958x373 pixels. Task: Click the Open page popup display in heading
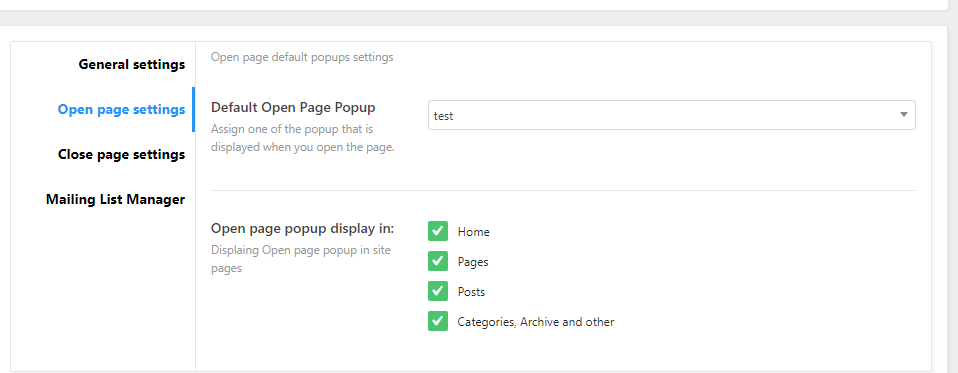(x=302, y=229)
